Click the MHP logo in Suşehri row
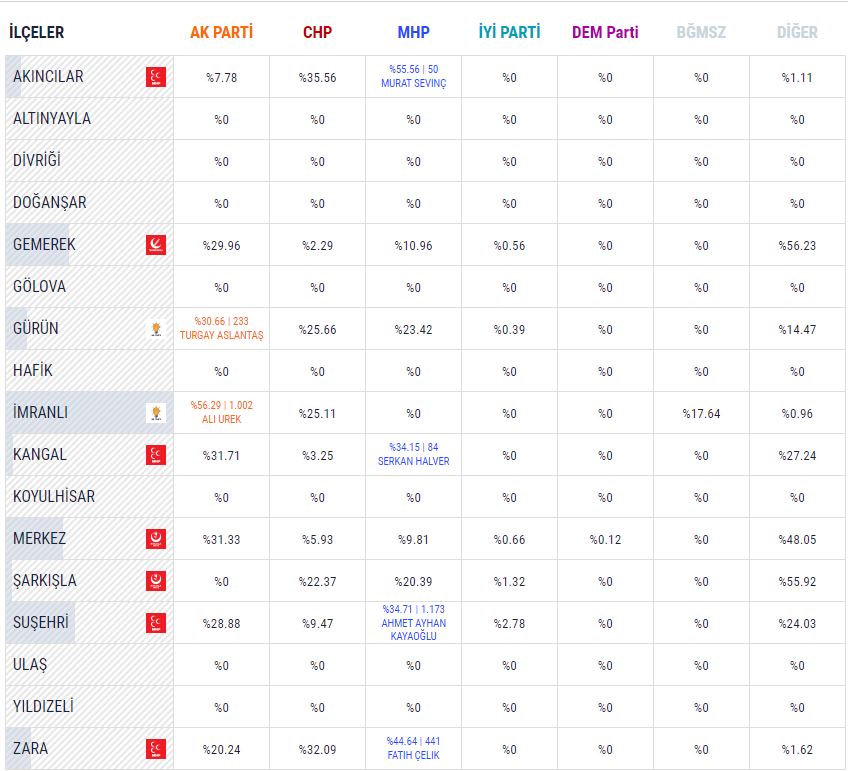848x771 pixels. 155,623
